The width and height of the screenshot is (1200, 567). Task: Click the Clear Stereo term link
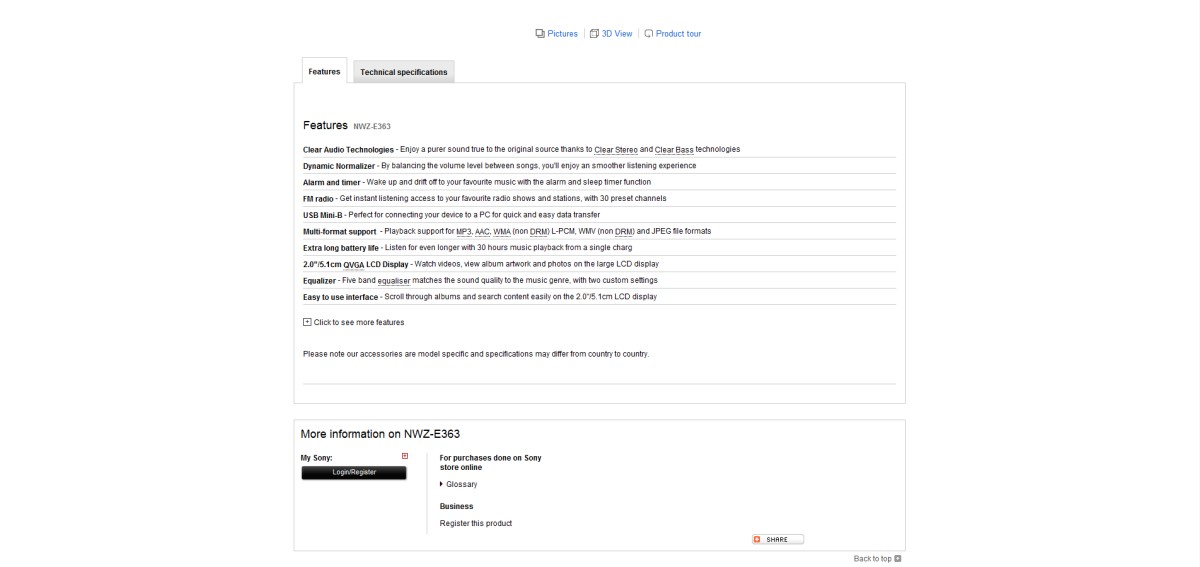(616, 149)
